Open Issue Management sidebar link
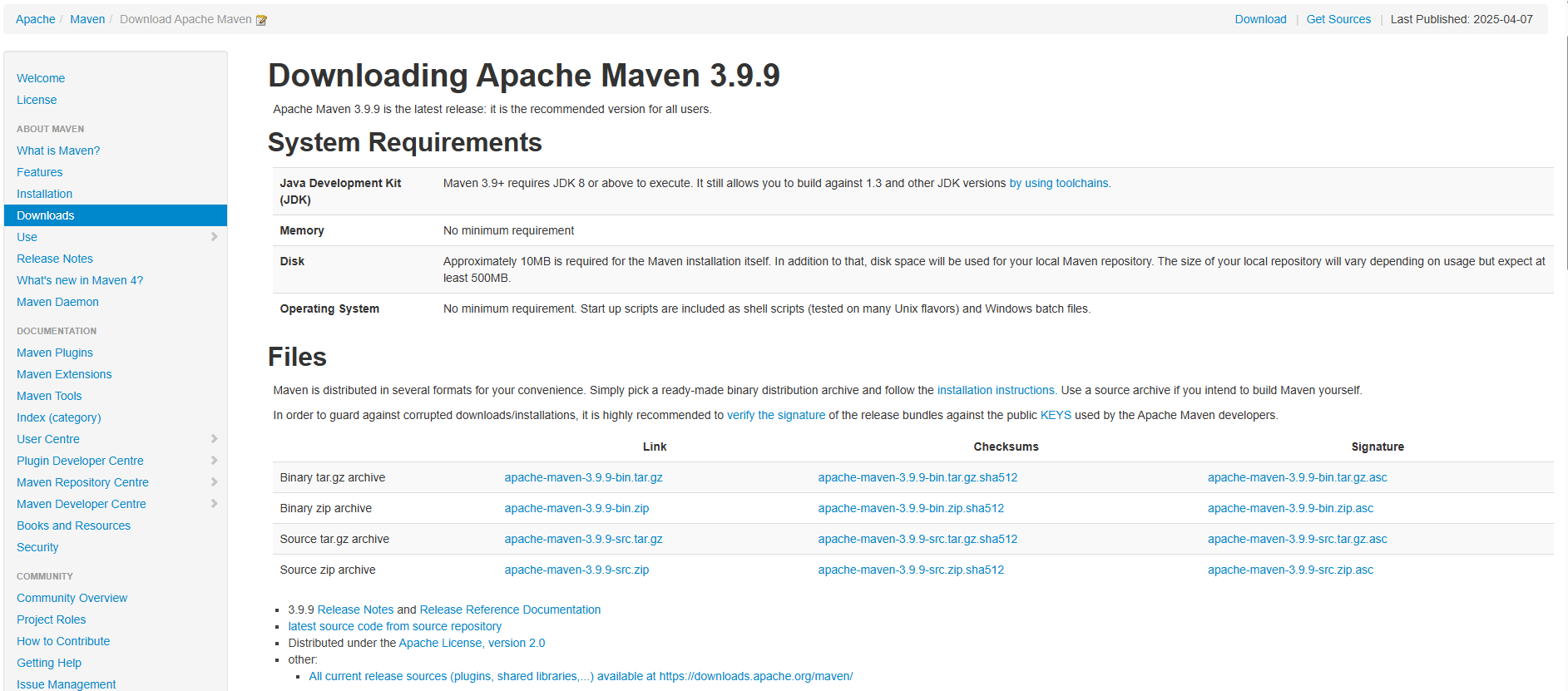The image size is (1568, 691). click(x=67, y=684)
